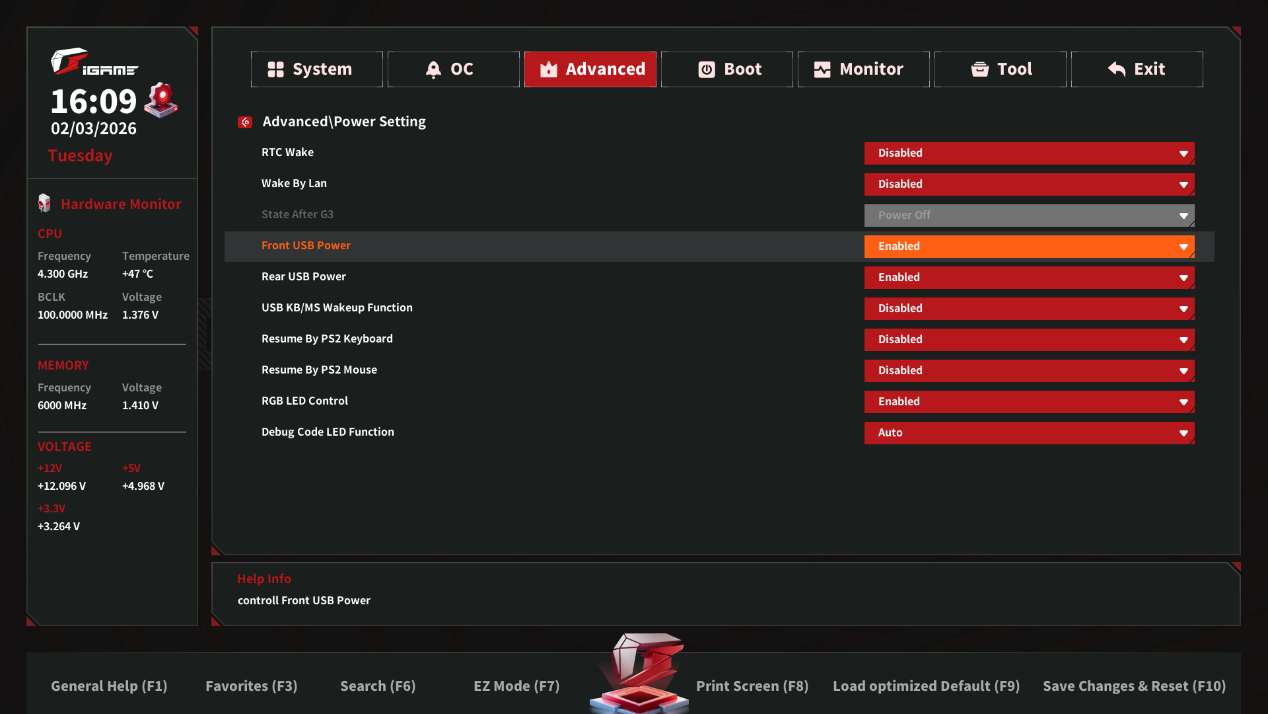This screenshot has width=1268, height=714.
Task: Click the greyed State After G3 dropdown
Action: [1029, 215]
